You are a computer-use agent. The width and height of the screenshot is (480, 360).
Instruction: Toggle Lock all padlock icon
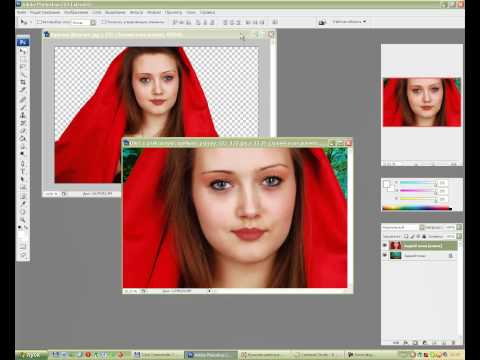(424, 236)
